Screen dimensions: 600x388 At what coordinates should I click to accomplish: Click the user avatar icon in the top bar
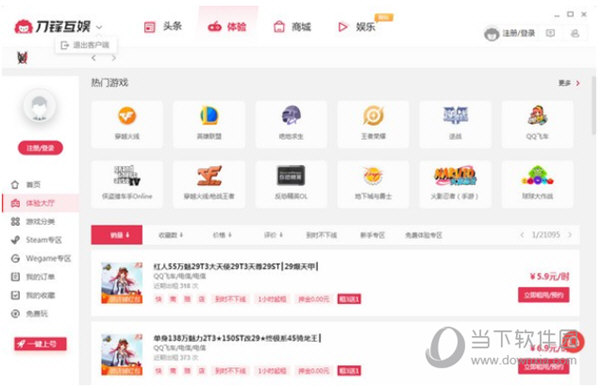[491, 34]
